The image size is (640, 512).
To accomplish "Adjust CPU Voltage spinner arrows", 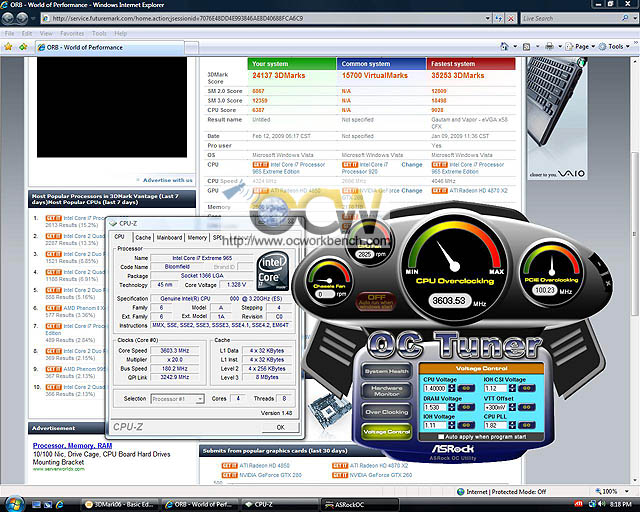I will point(451,388).
